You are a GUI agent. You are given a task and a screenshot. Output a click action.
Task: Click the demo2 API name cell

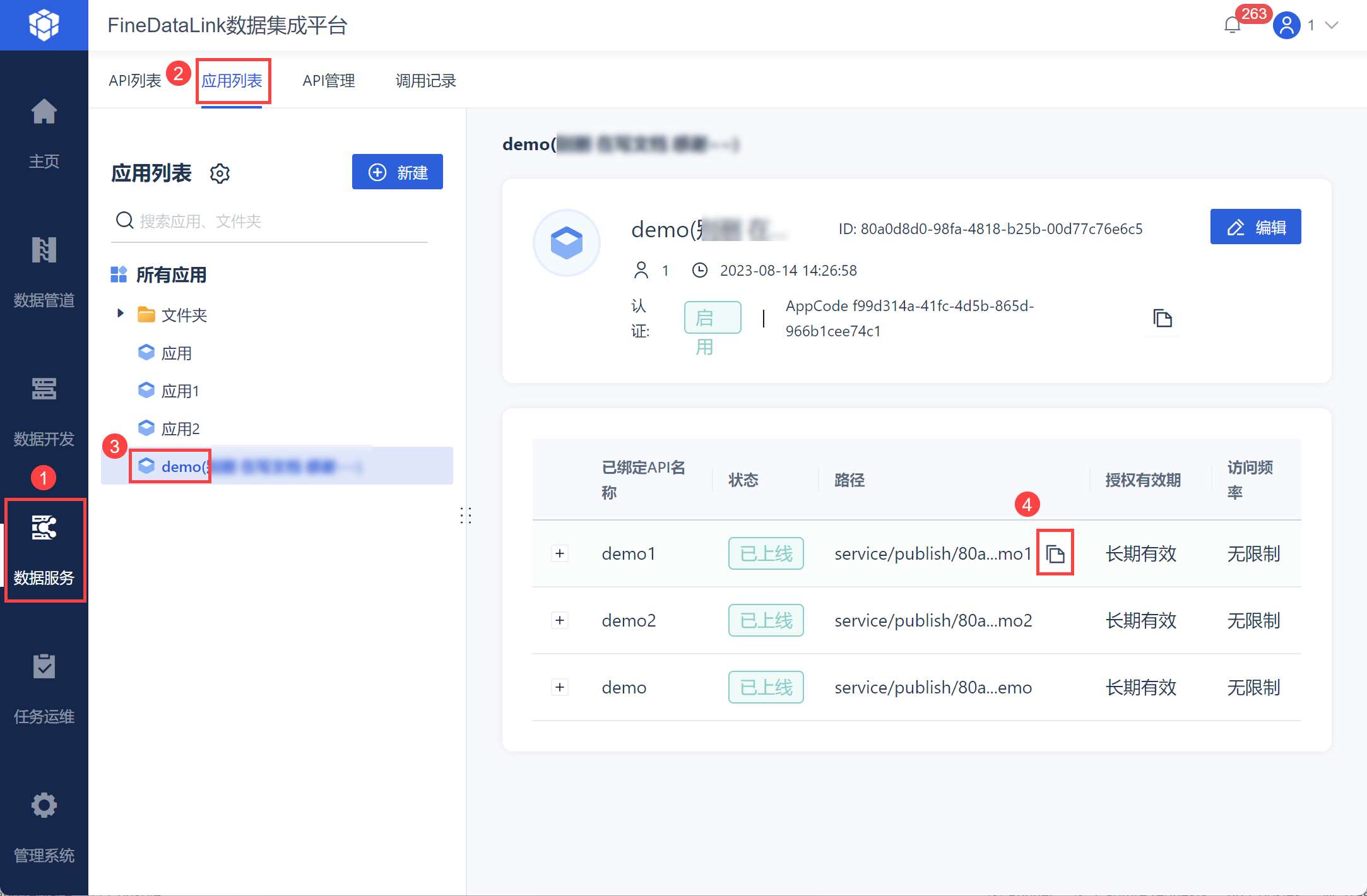click(629, 620)
